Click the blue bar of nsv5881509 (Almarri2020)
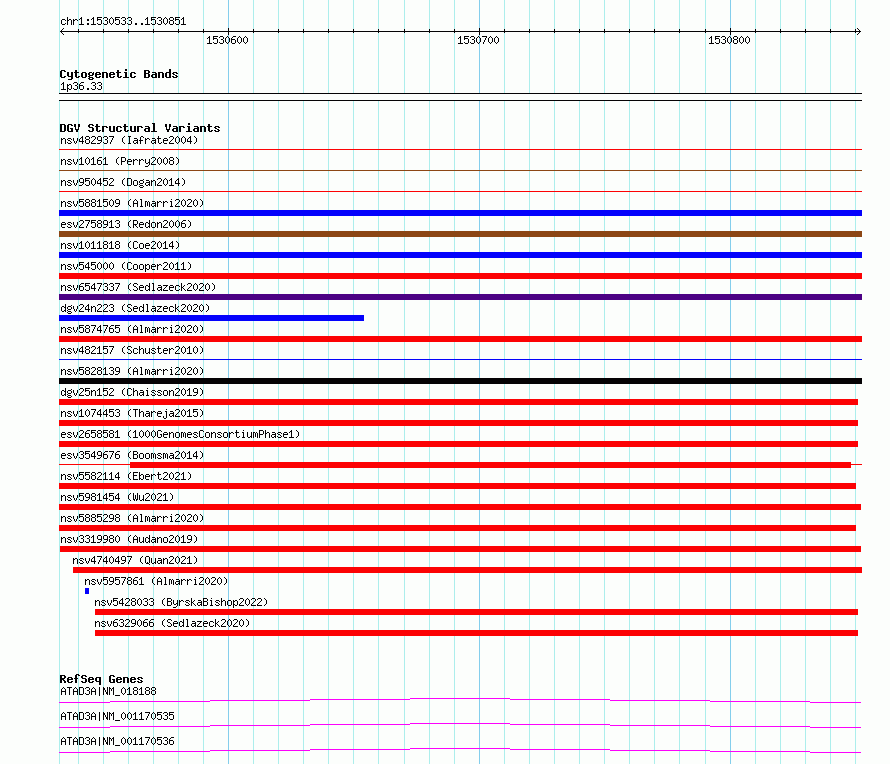This screenshot has width=890, height=764. [460, 213]
